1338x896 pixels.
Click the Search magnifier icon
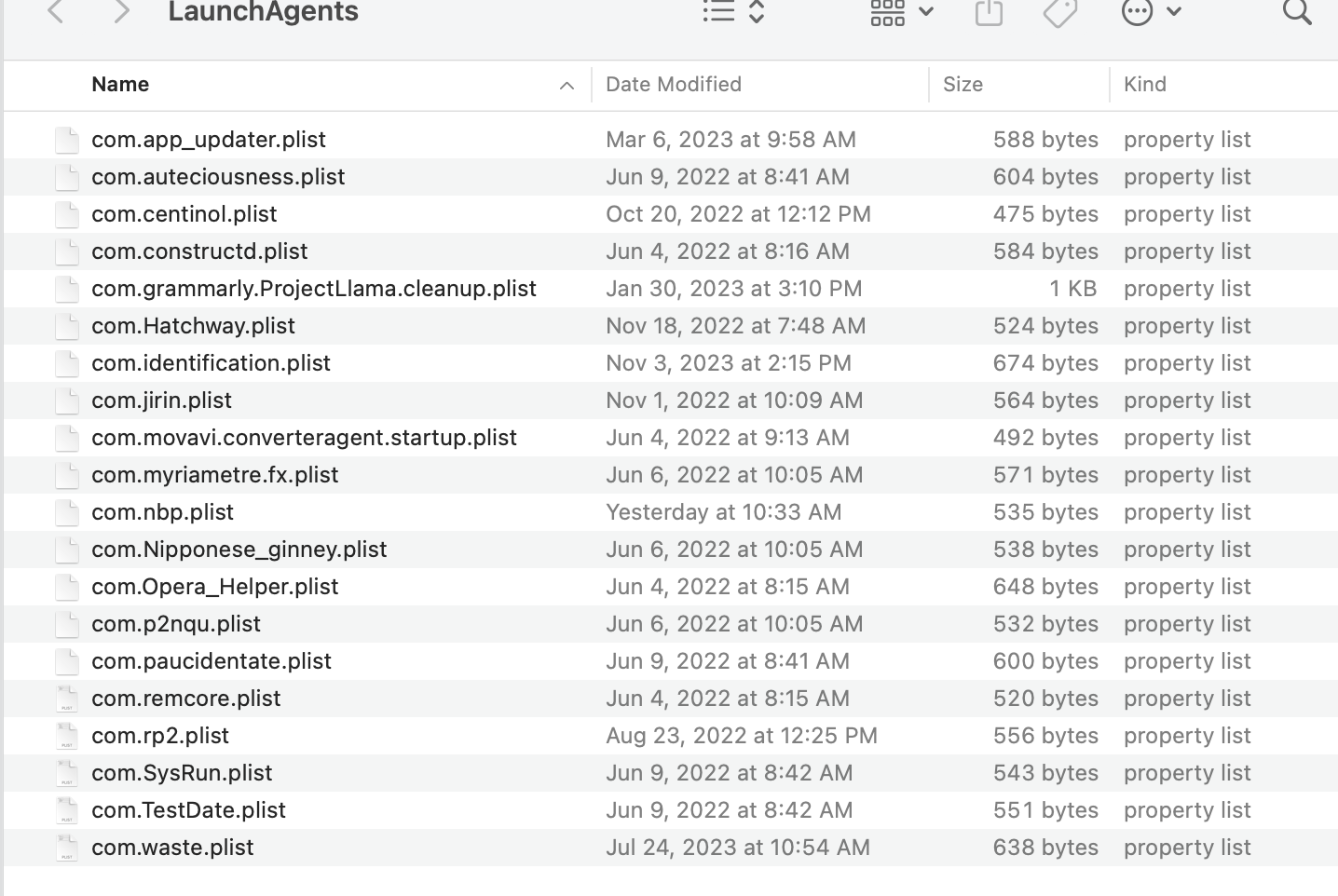(x=1296, y=12)
